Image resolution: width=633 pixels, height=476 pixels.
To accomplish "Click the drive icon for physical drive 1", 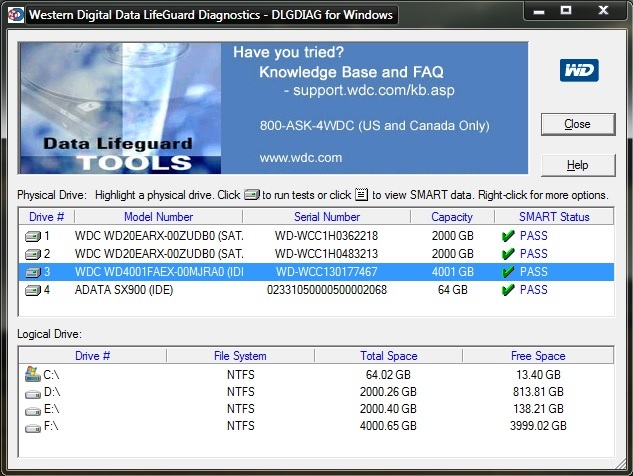I will click(x=33, y=236).
